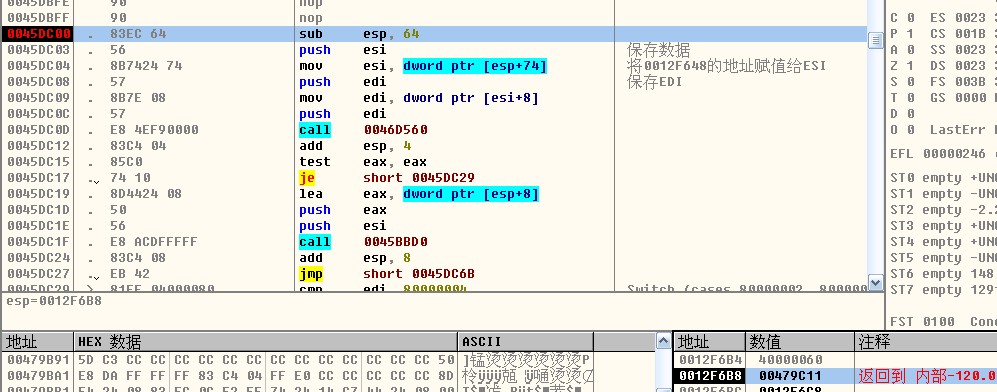Click stack value 00479C11
This screenshot has width=997, height=392.
coord(790,375)
